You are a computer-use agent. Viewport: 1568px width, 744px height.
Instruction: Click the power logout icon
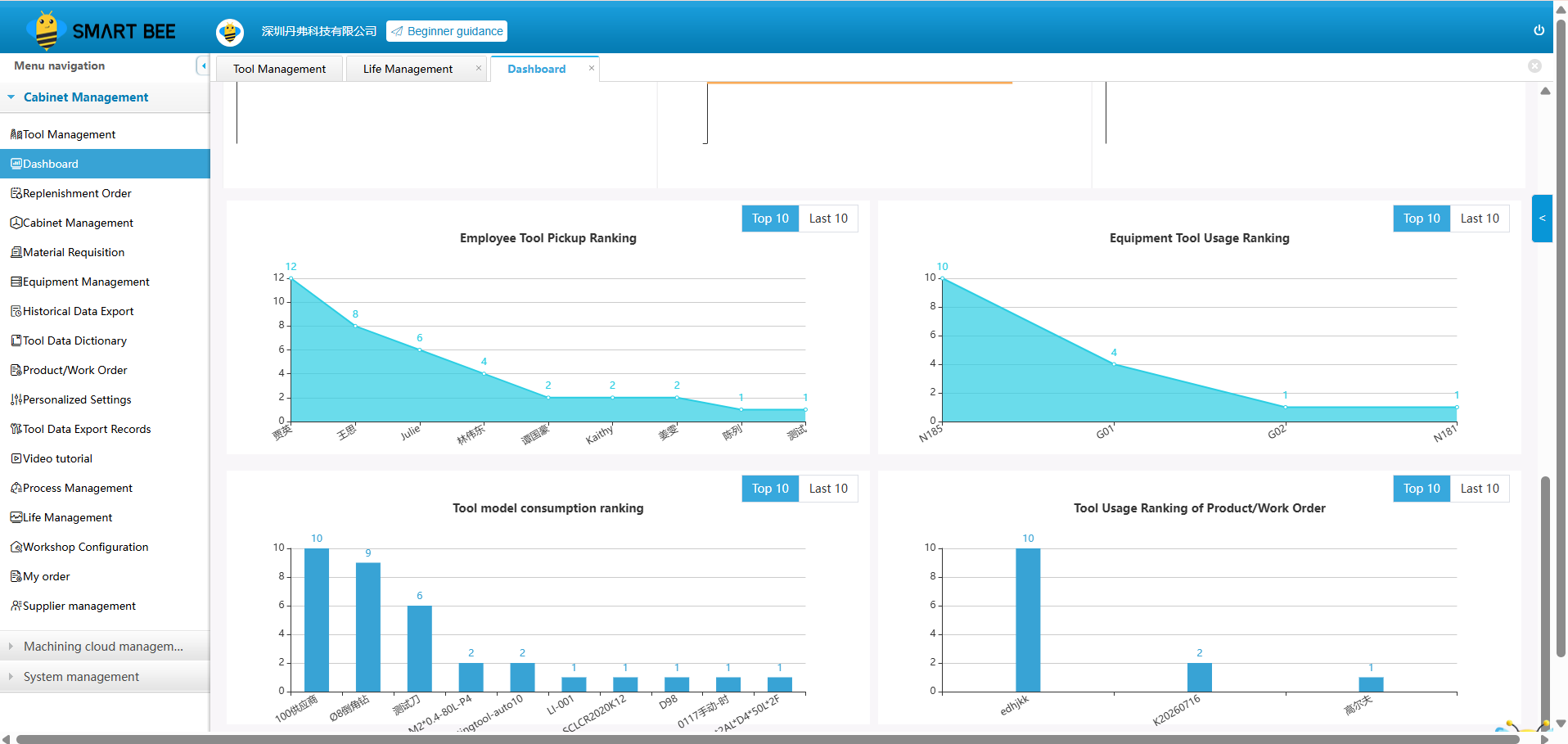click(1539, 30)
